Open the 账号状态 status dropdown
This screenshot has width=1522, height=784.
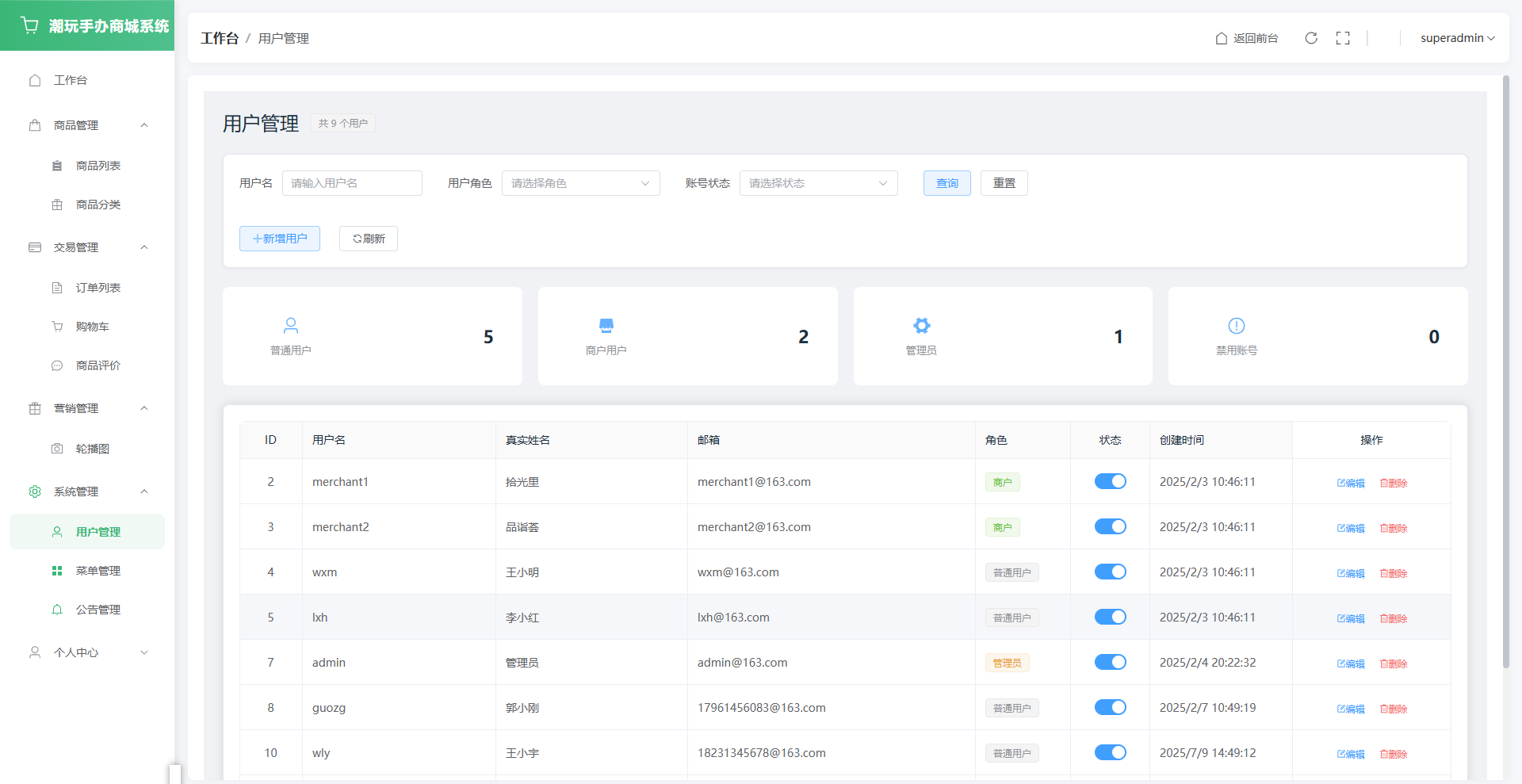point(818,183)
